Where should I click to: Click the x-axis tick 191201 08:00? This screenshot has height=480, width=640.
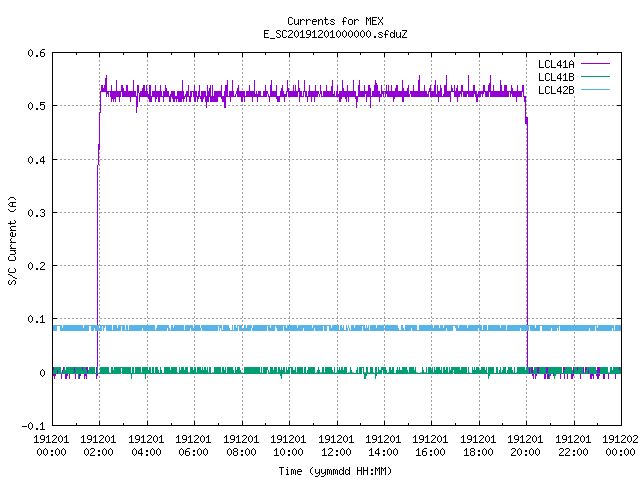pyautogui.click(x=241, y=446)
